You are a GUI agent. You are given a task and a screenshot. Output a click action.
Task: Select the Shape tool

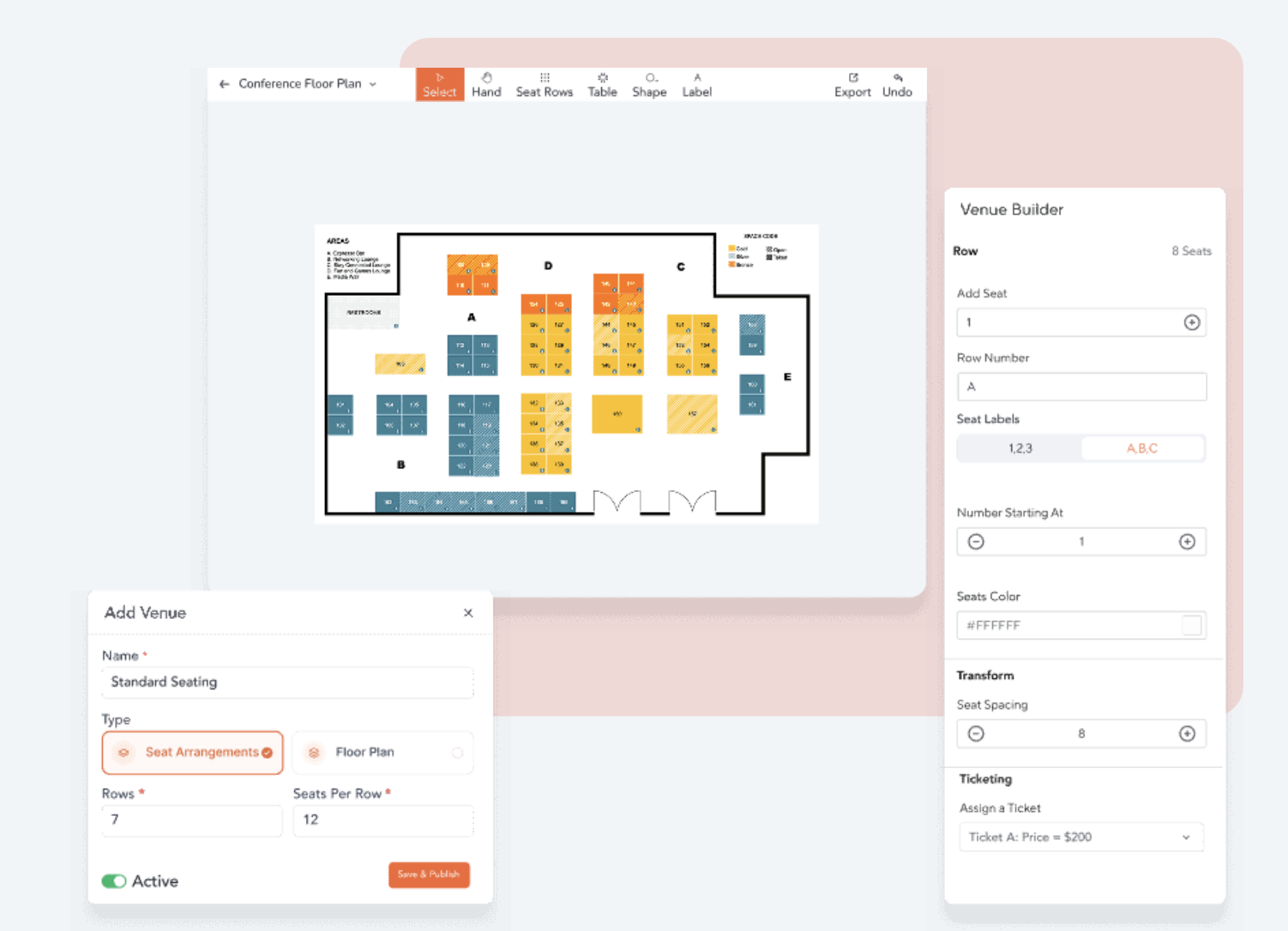point(649,84)
